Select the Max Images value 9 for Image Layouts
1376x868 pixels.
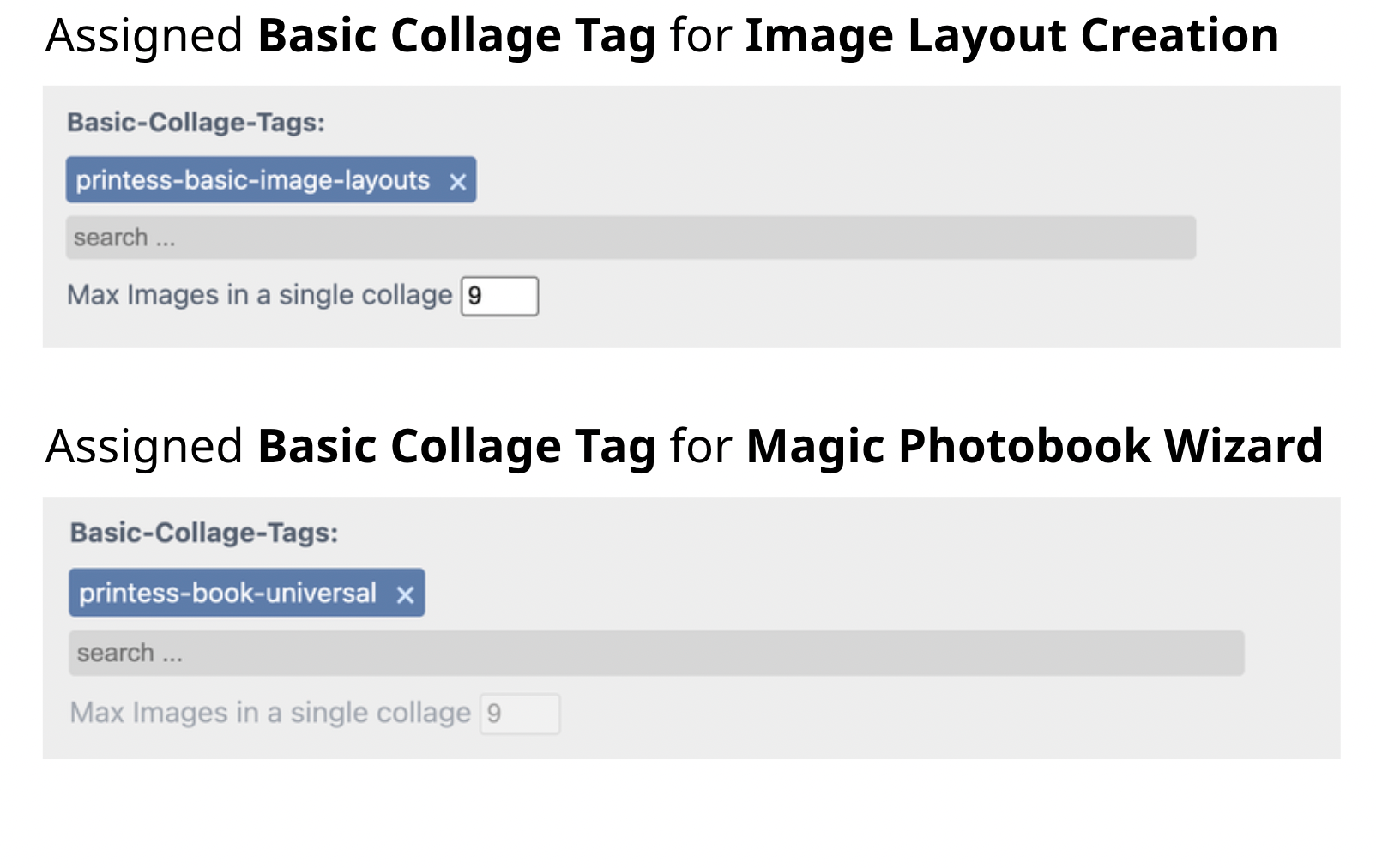click(500, 295)
